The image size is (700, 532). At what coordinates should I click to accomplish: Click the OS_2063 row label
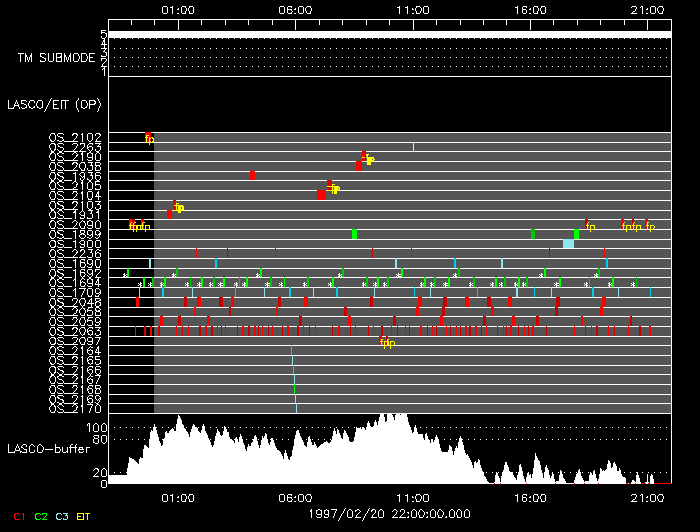click(x=75, y=331)
